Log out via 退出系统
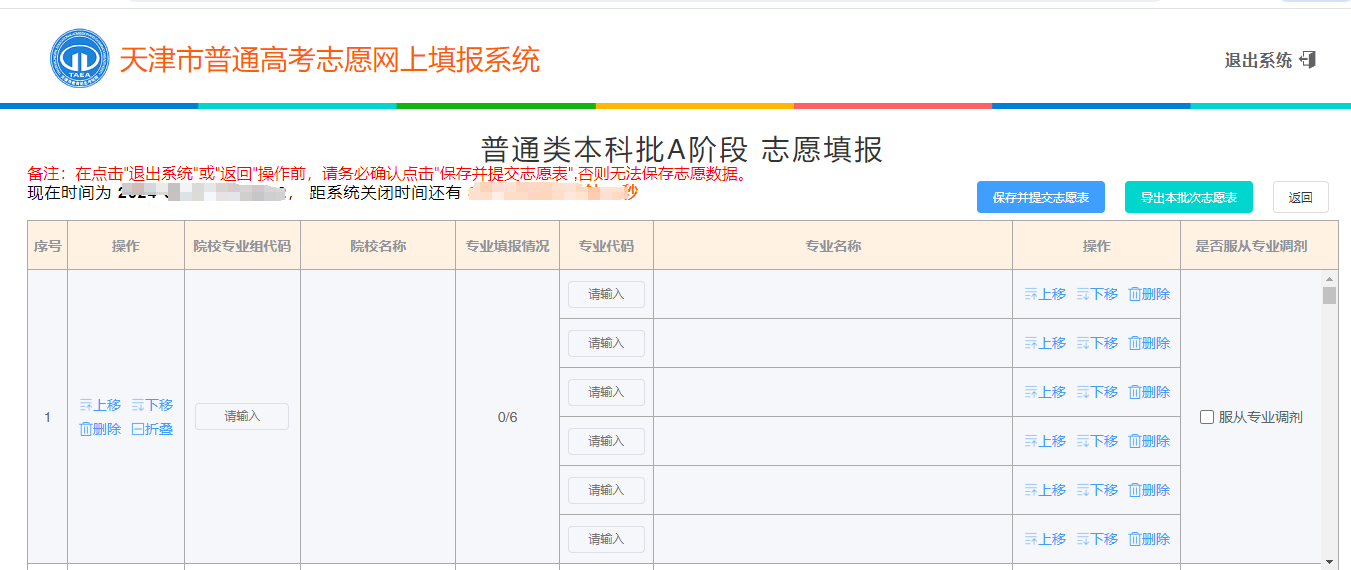This screenshot has height=570, width=1351. point(1270,60)
